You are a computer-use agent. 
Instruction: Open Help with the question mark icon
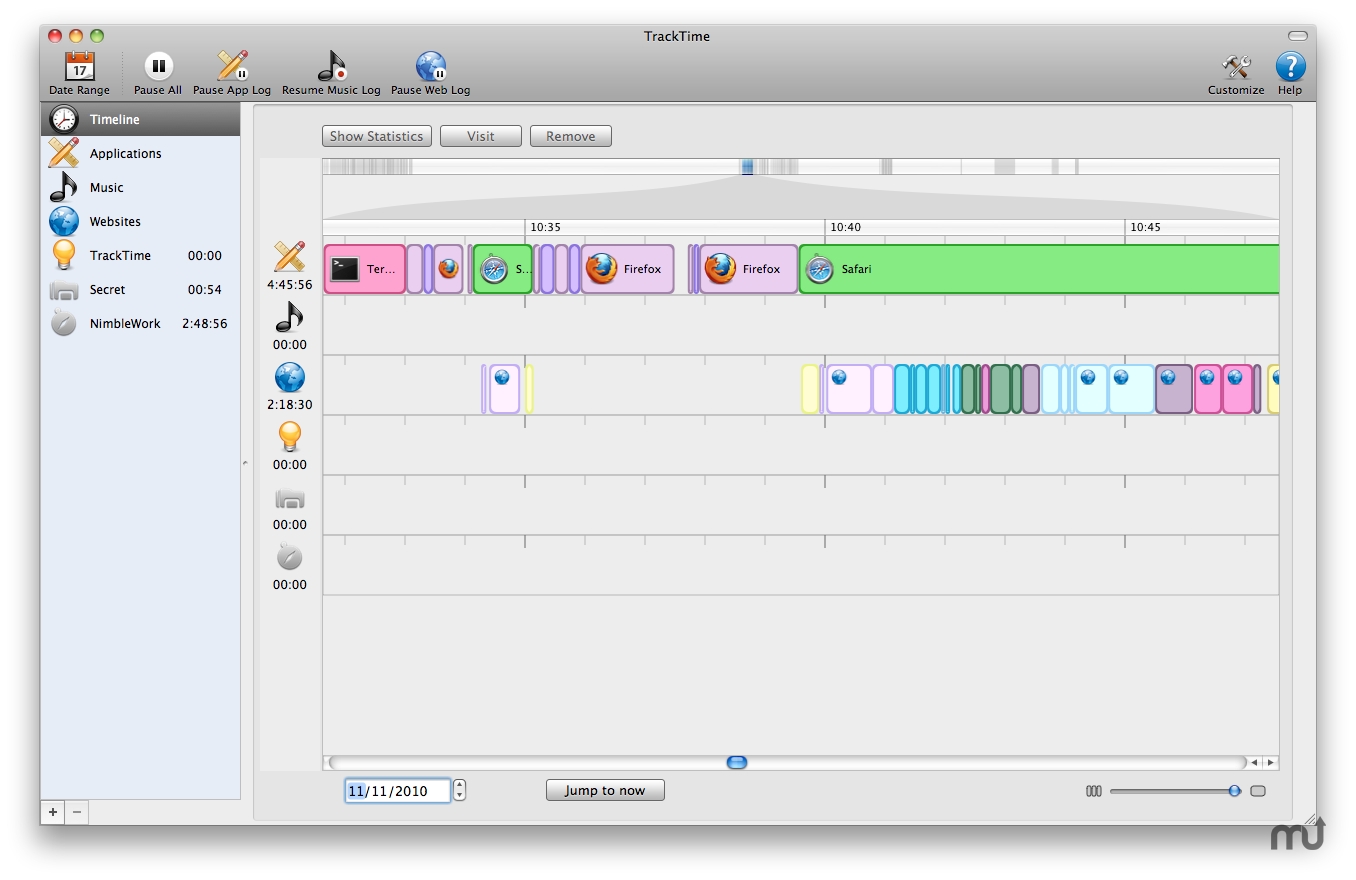pos(1290,68)
